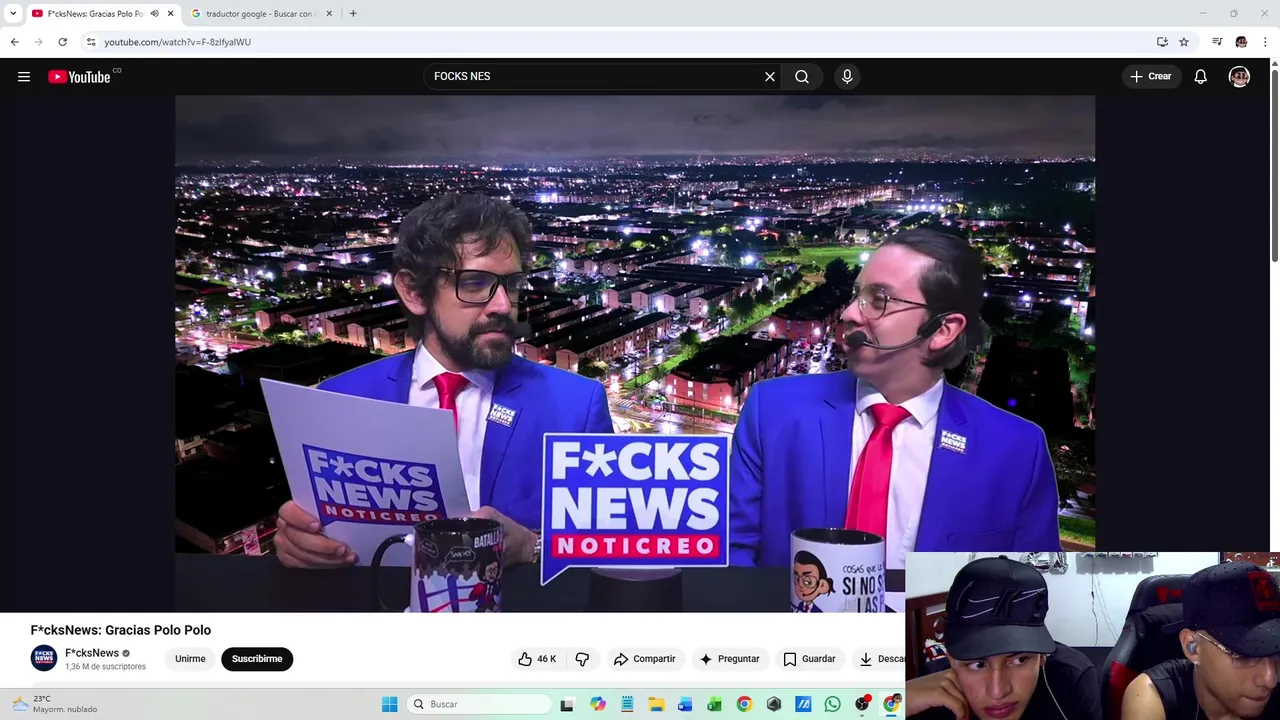Viewport: 1280px width, 720px height.
Task: Open Chrome profile avatar
Action: (1241, 42)
